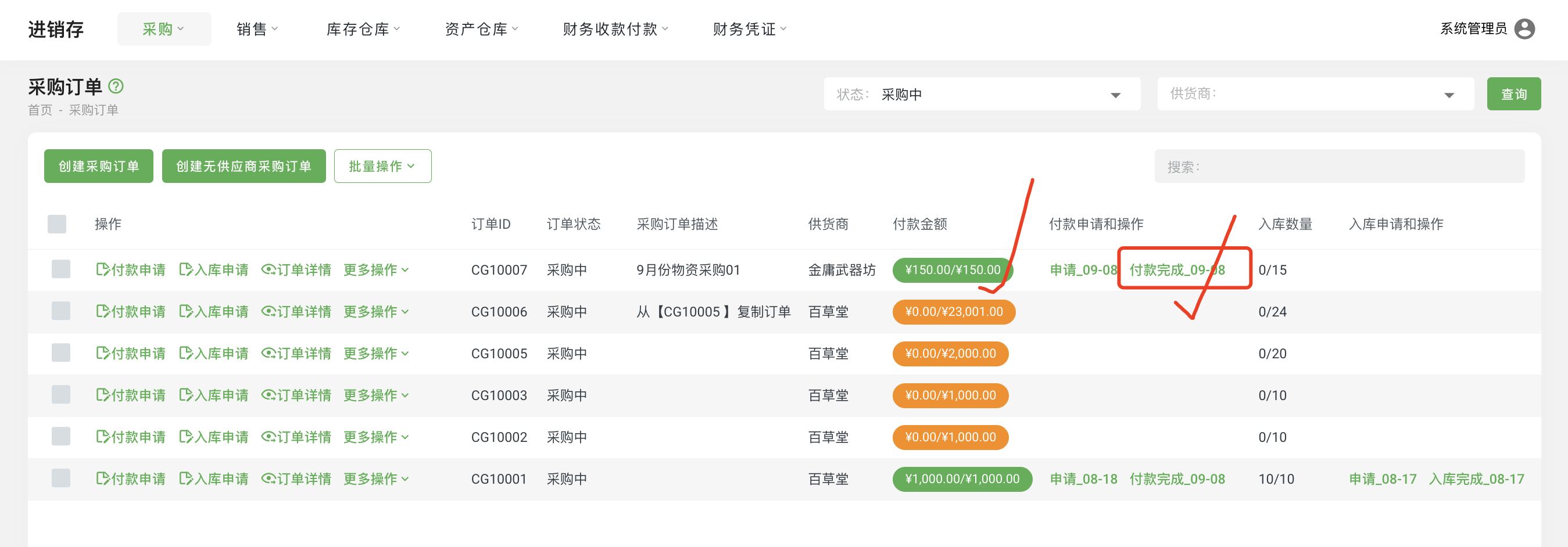The height and width of the screenshot is (547, 1568).
Task: Click the 入库申请 icon for order CG10006
Action: pos(185,311)
